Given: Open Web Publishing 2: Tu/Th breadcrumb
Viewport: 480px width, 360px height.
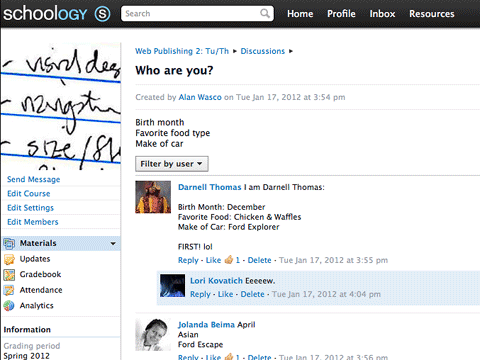Looking at the screenshot, I should (182, 51).
